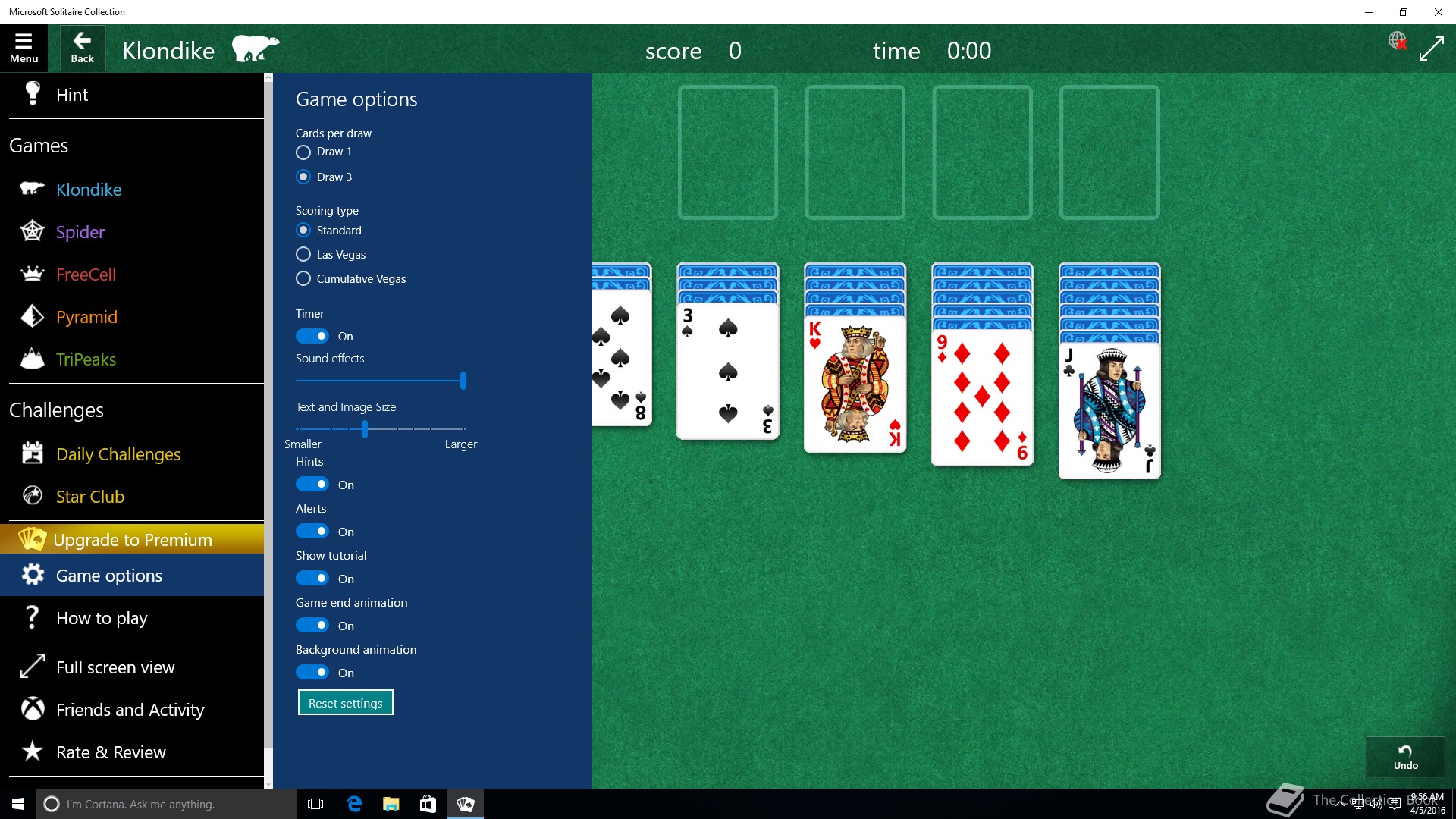Go Back using the arrow button
The height and width of the screenshot is (819, 1456).
point(82,49)
